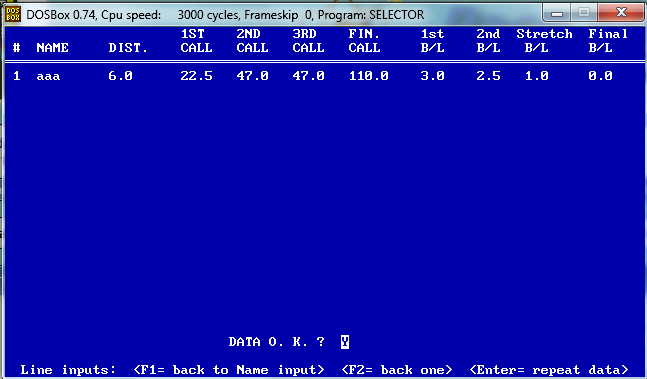Click the '2nd B/L' column header

[489, 41]
